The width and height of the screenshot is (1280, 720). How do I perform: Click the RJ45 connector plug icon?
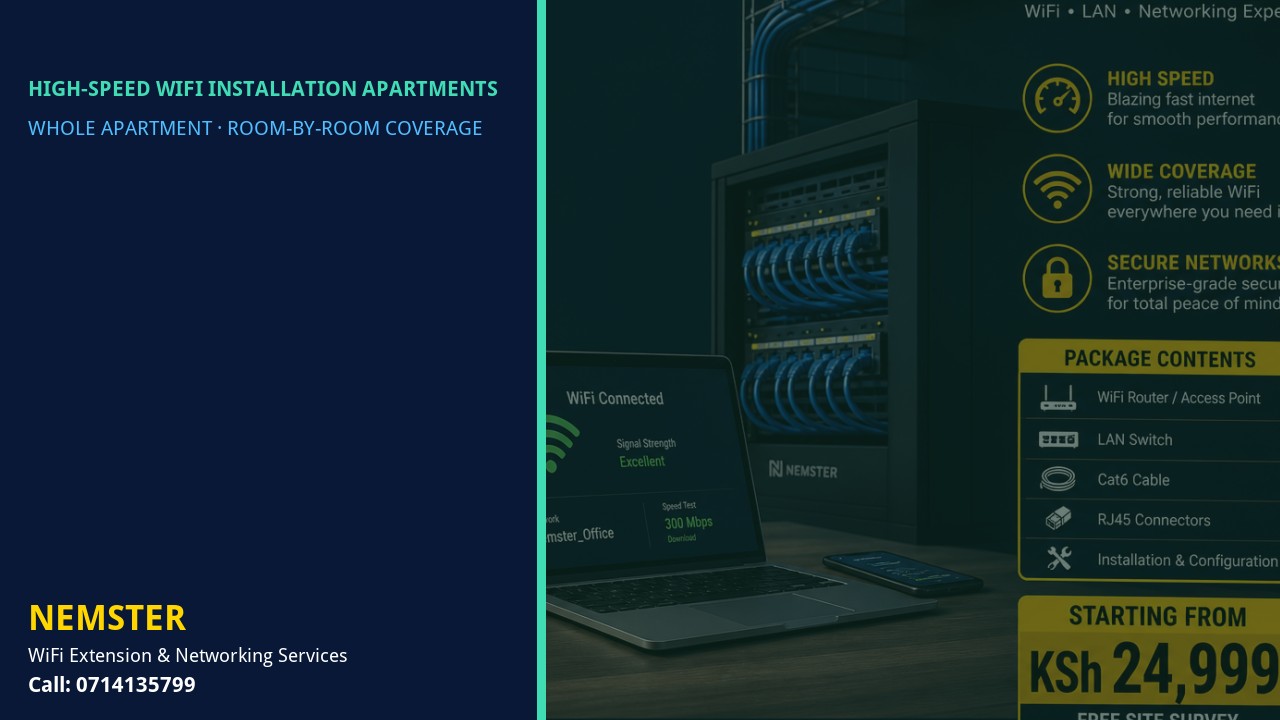click(1058, 519)
